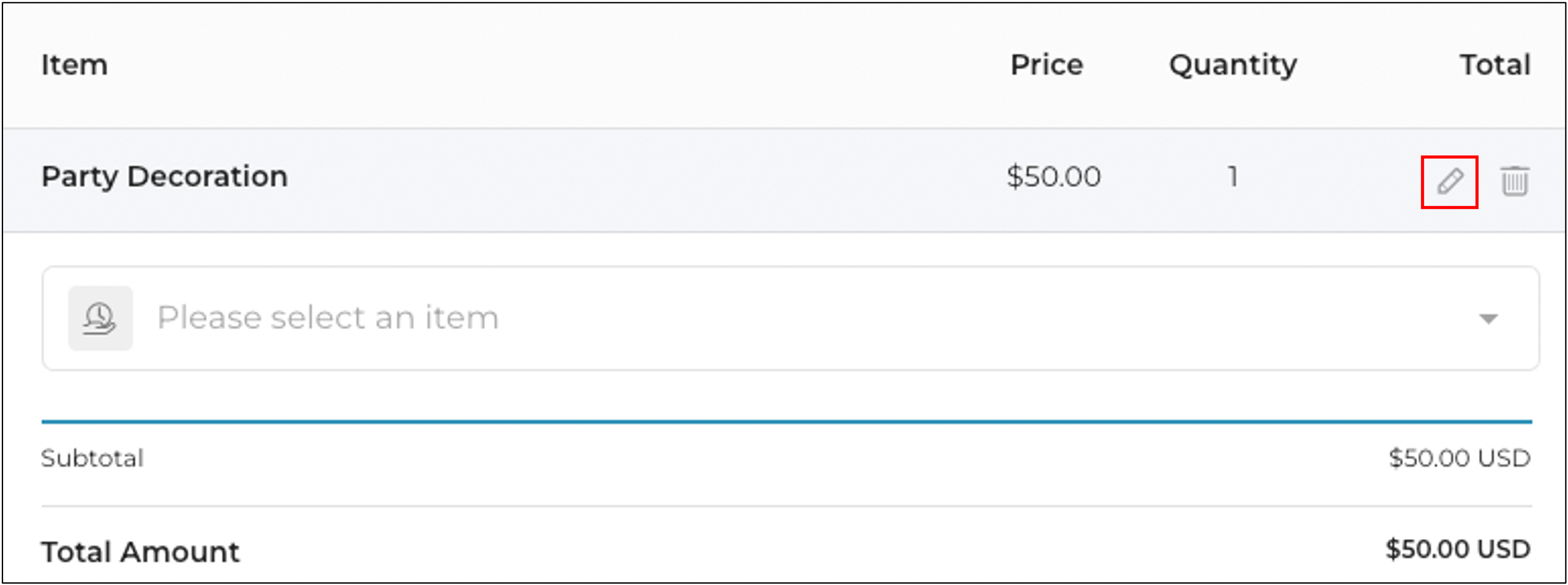Click the bold Total Amount $50.00 USD

click(x=1457, y=549)
